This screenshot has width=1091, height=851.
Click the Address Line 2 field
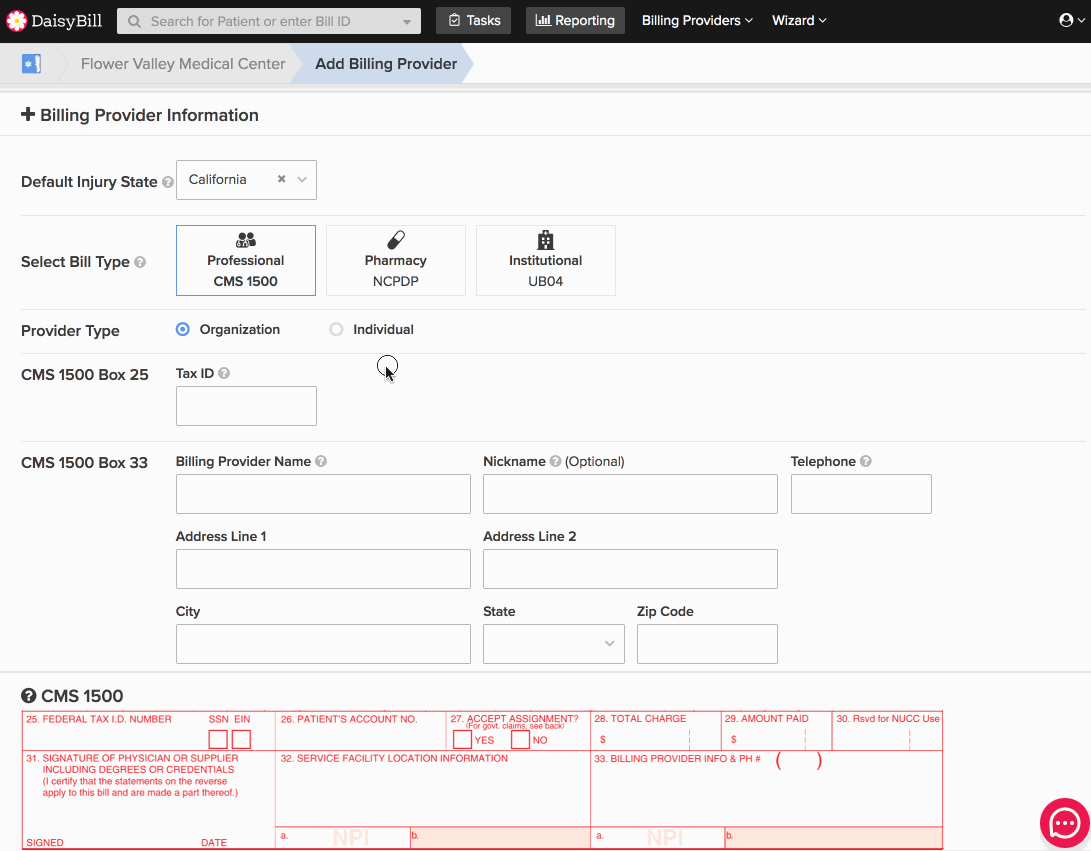click(630, 569)
